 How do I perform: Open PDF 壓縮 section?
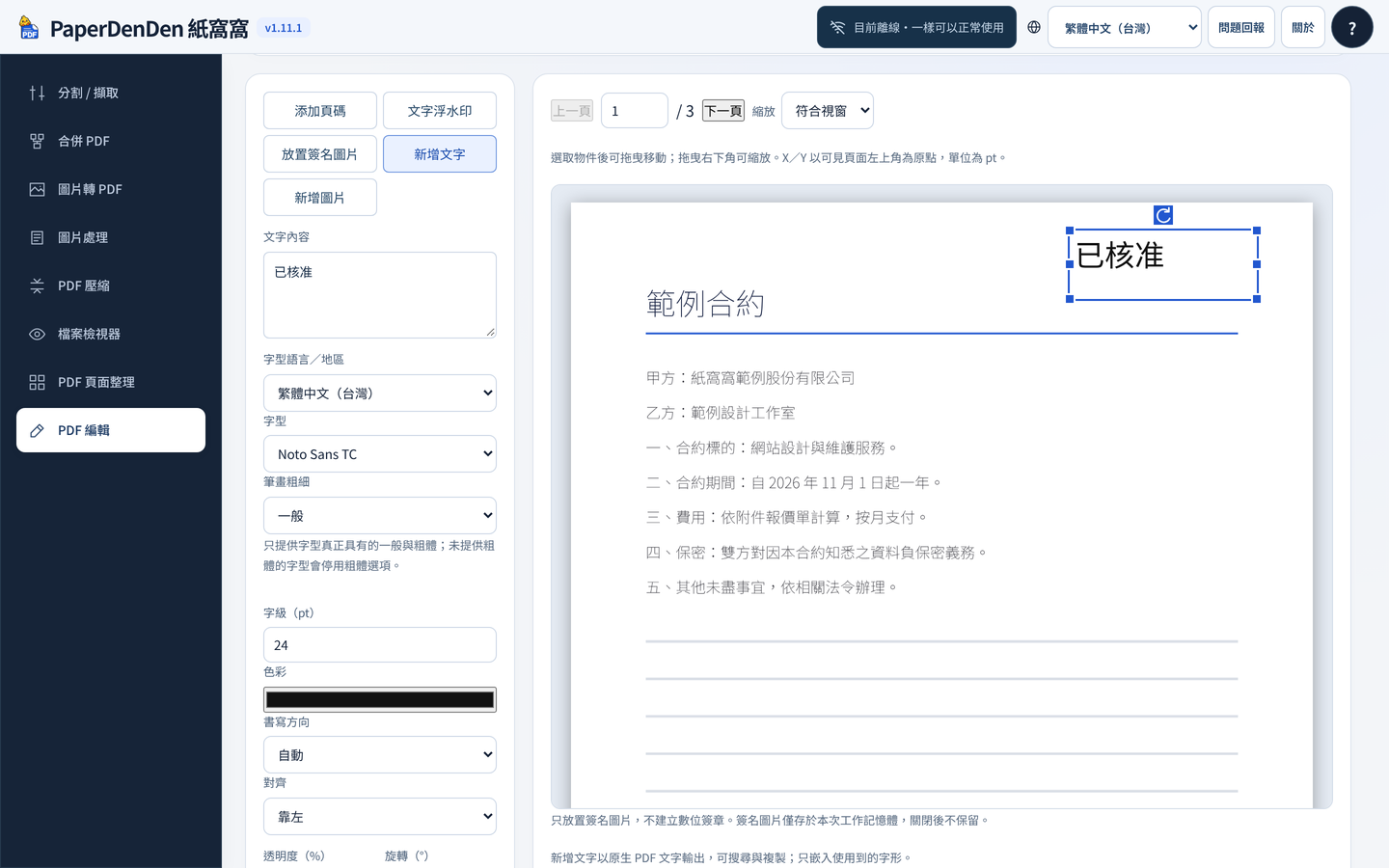pyautogui.click(x=111, y=285)
